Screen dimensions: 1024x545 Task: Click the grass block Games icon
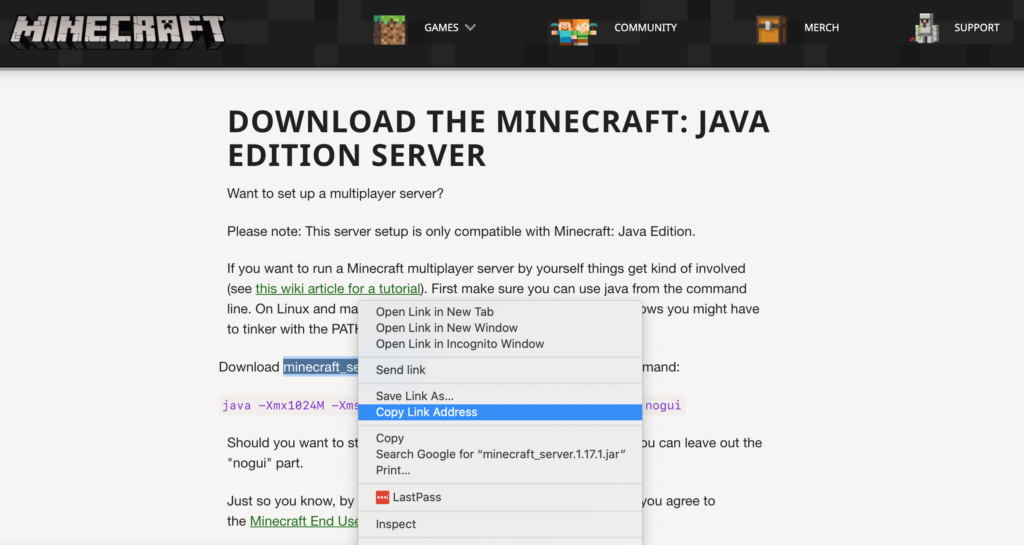tap(390, 29)
